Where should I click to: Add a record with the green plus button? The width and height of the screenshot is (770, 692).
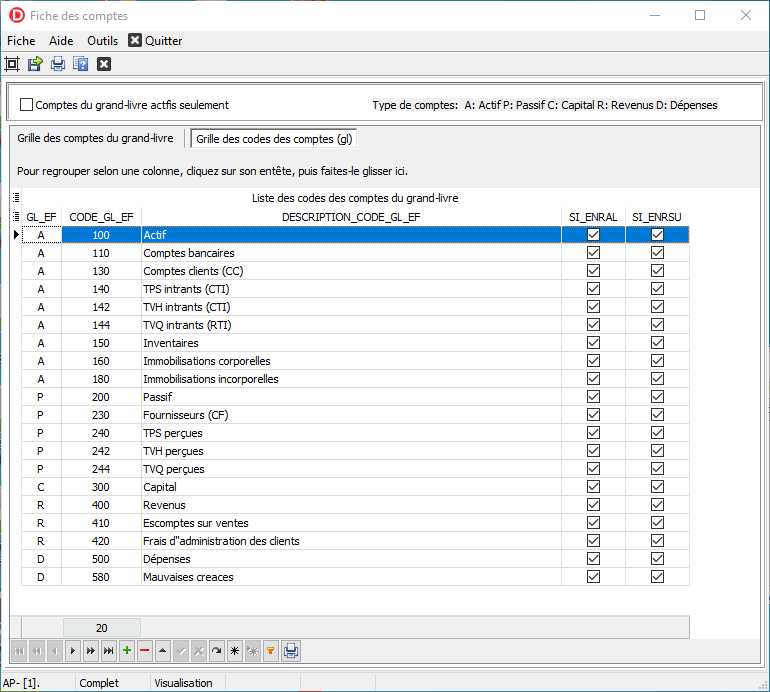point(127,651)
